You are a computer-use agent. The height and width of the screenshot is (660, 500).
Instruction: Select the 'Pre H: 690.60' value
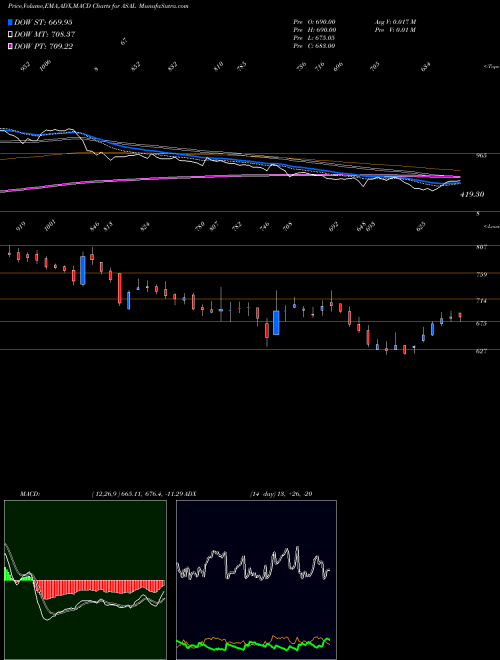click(x=314, y=30)
